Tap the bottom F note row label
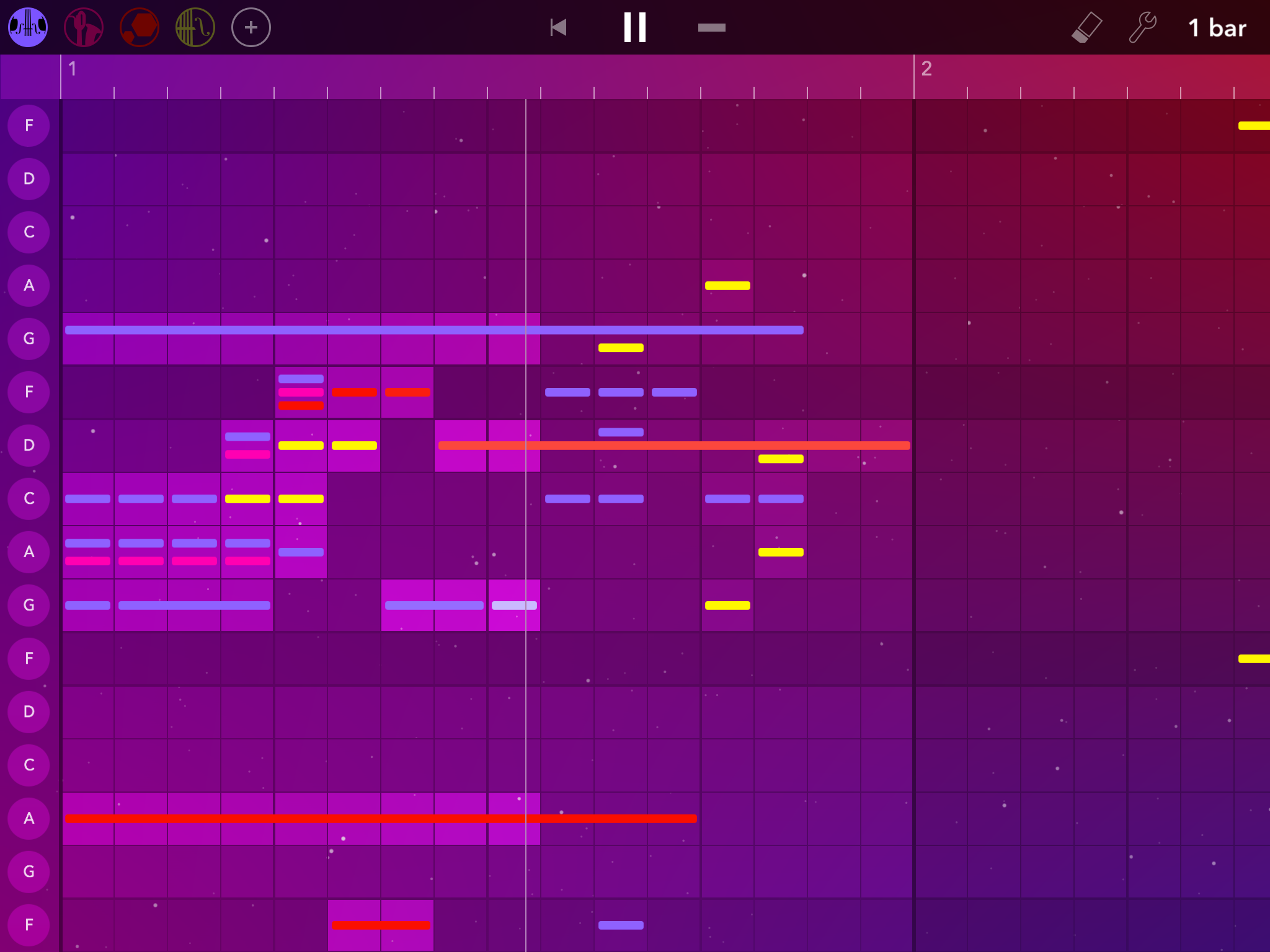Image resolution: width=1270 pixels, height=952 pixels. (29, 925)
